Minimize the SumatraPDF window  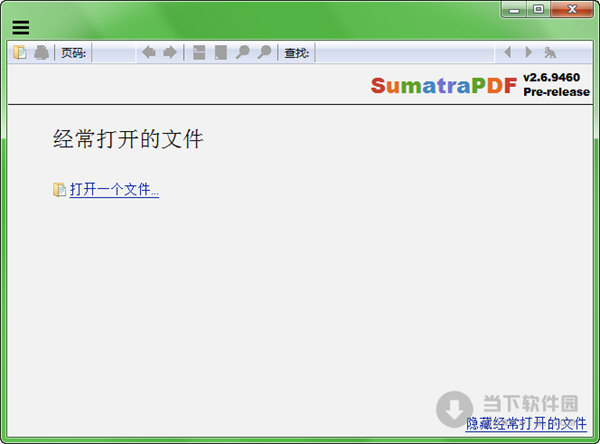(x=514, y=10)
